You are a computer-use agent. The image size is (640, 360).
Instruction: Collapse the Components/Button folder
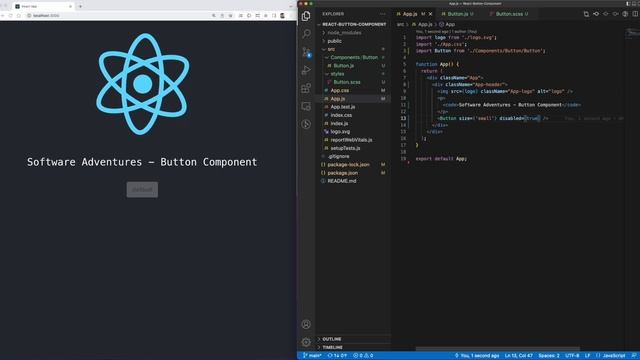pos(353,57)
